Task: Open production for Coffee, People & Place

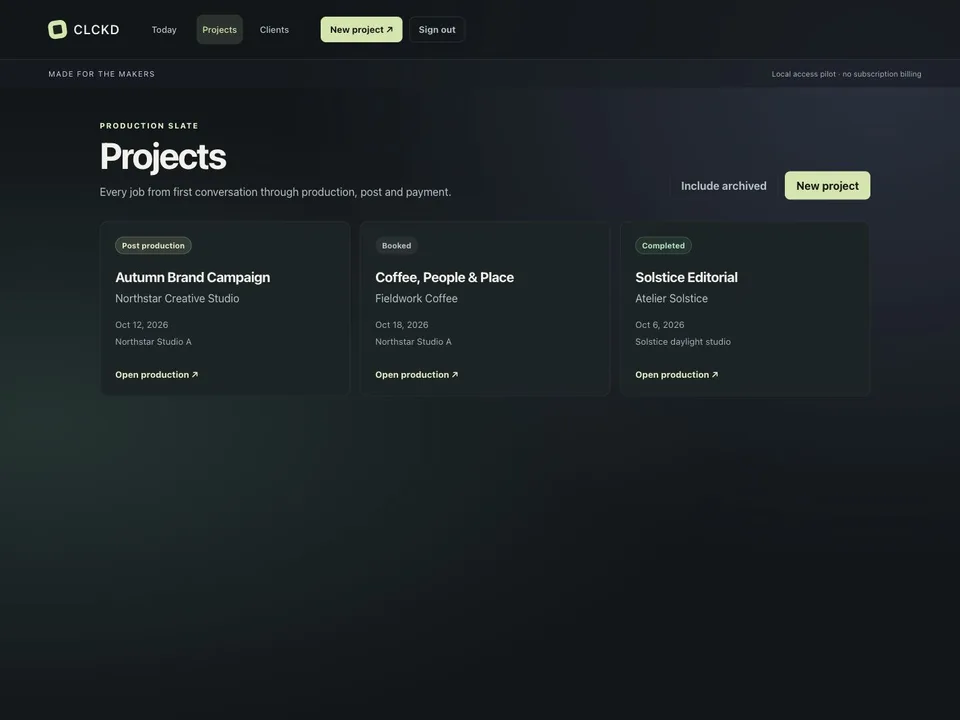Action: pos(416,375)
